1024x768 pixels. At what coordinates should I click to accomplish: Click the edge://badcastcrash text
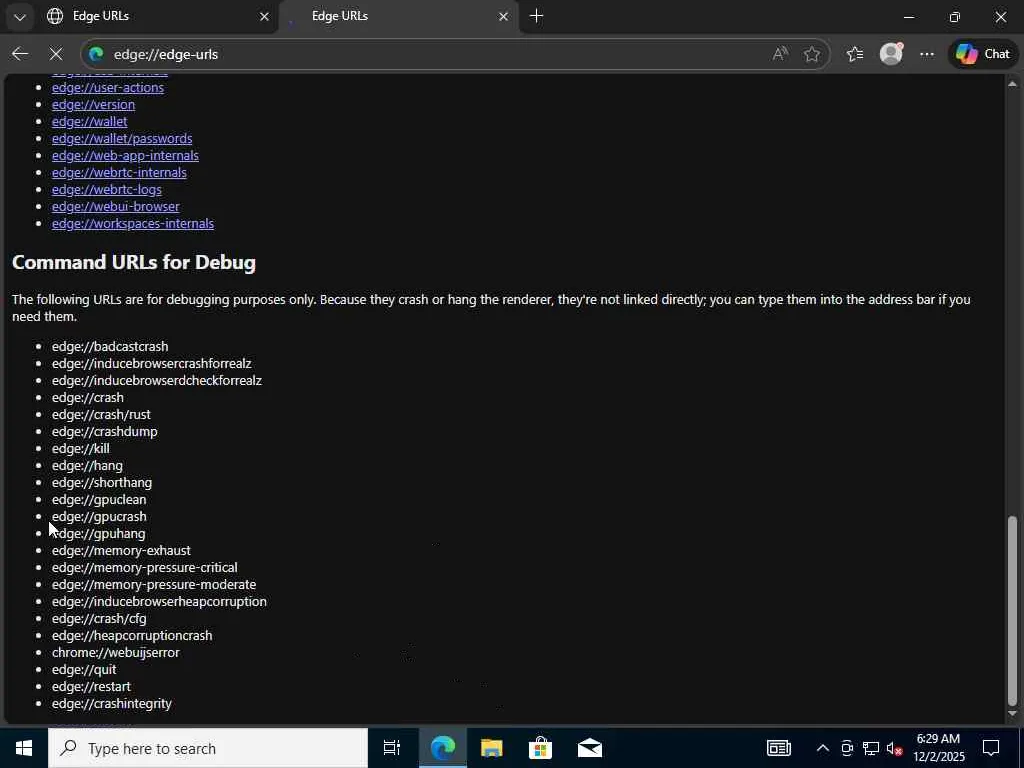[x=110, y=346]
